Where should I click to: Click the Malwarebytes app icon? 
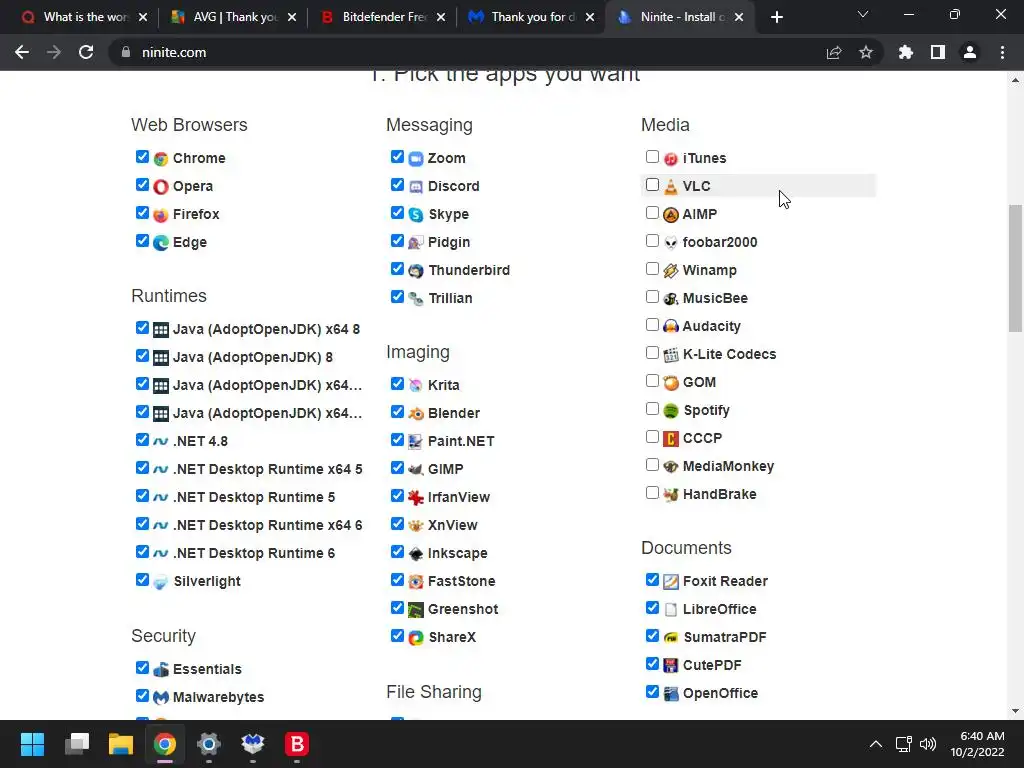pyautogui.click(x=161, y=698)
